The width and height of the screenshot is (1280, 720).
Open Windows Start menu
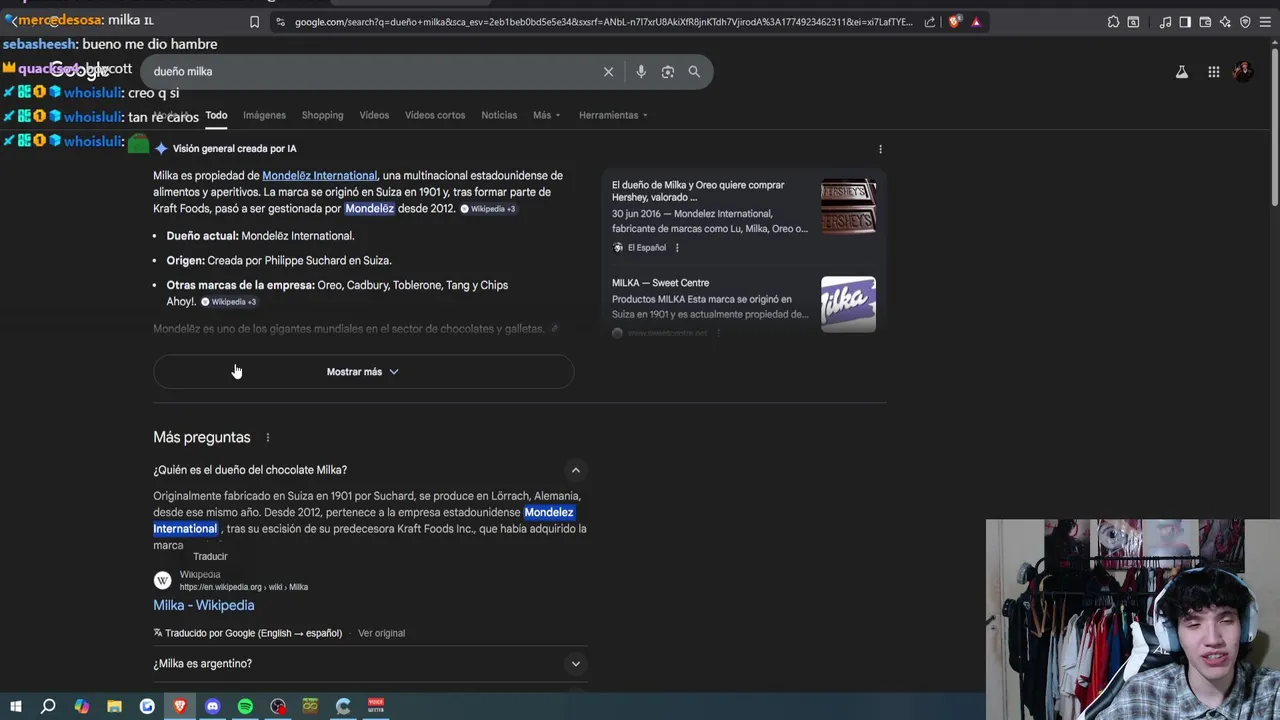pyautogui.click(x=16, y=706)
